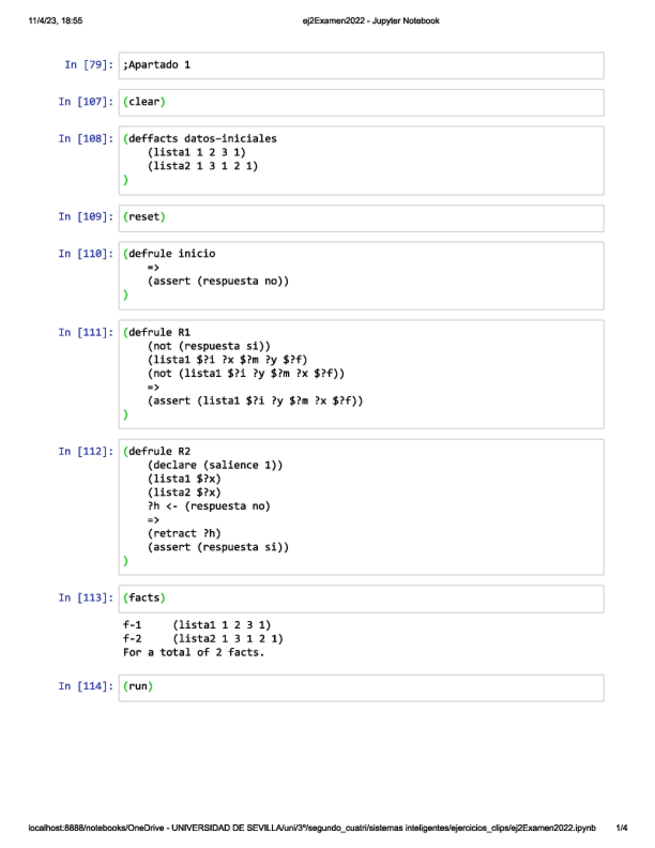Image resolution: width=655 pixels, height=848 pixels.
Task: Click the 'In [111]:' prompt label
Action: tap(86, 332)
